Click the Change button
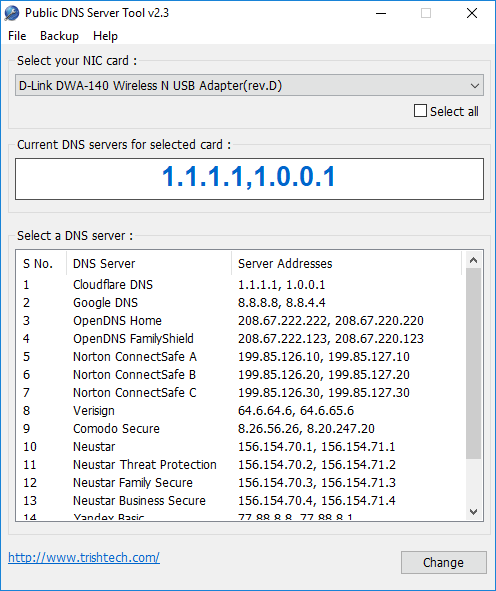496x591 pixels. click(x=444, y=562)
